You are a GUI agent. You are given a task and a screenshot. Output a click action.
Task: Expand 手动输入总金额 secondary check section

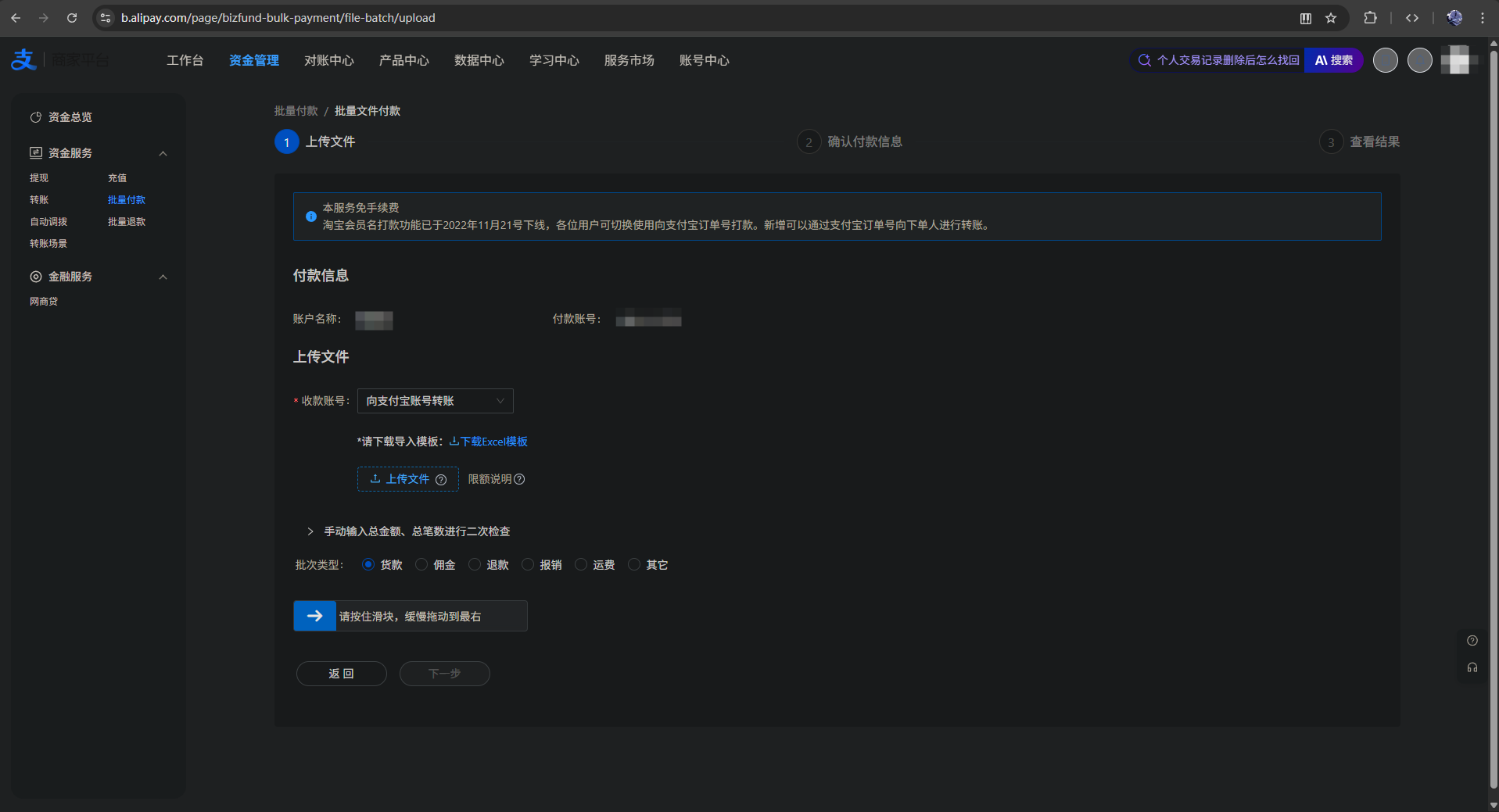[x=310, y=531]
